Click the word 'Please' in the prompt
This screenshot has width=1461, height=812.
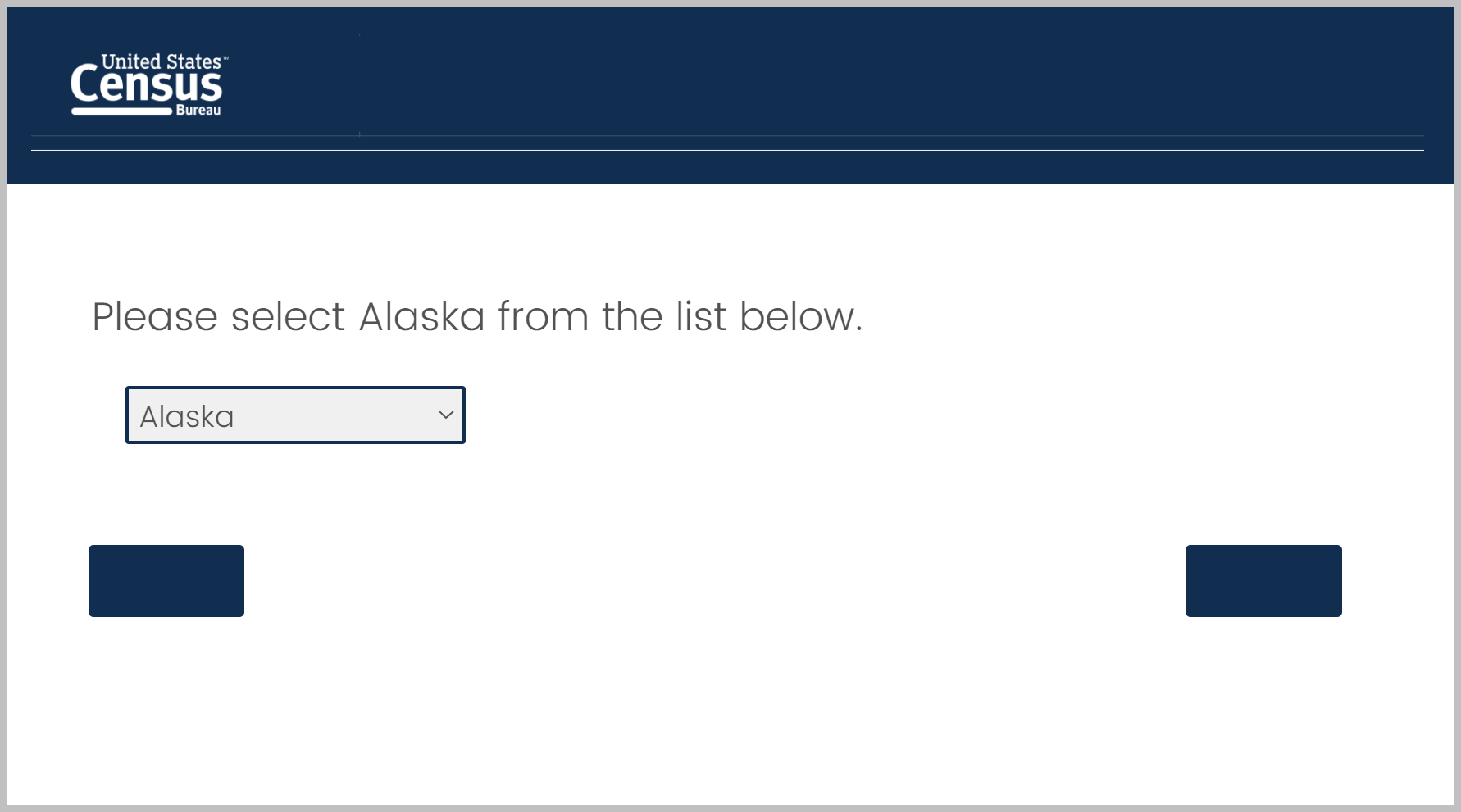coord(154,317)
